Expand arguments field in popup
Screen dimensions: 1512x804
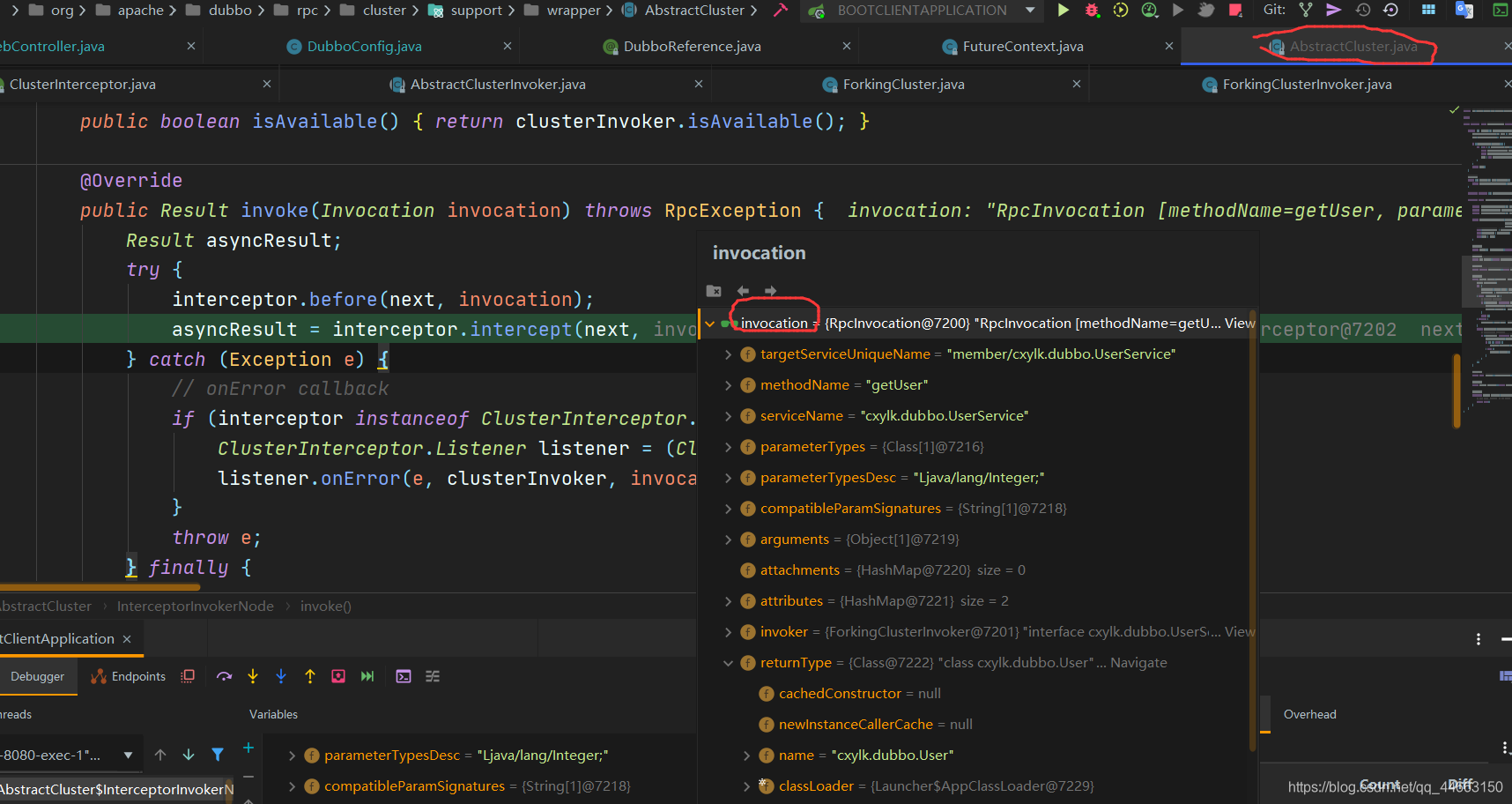tap(728, 540)
